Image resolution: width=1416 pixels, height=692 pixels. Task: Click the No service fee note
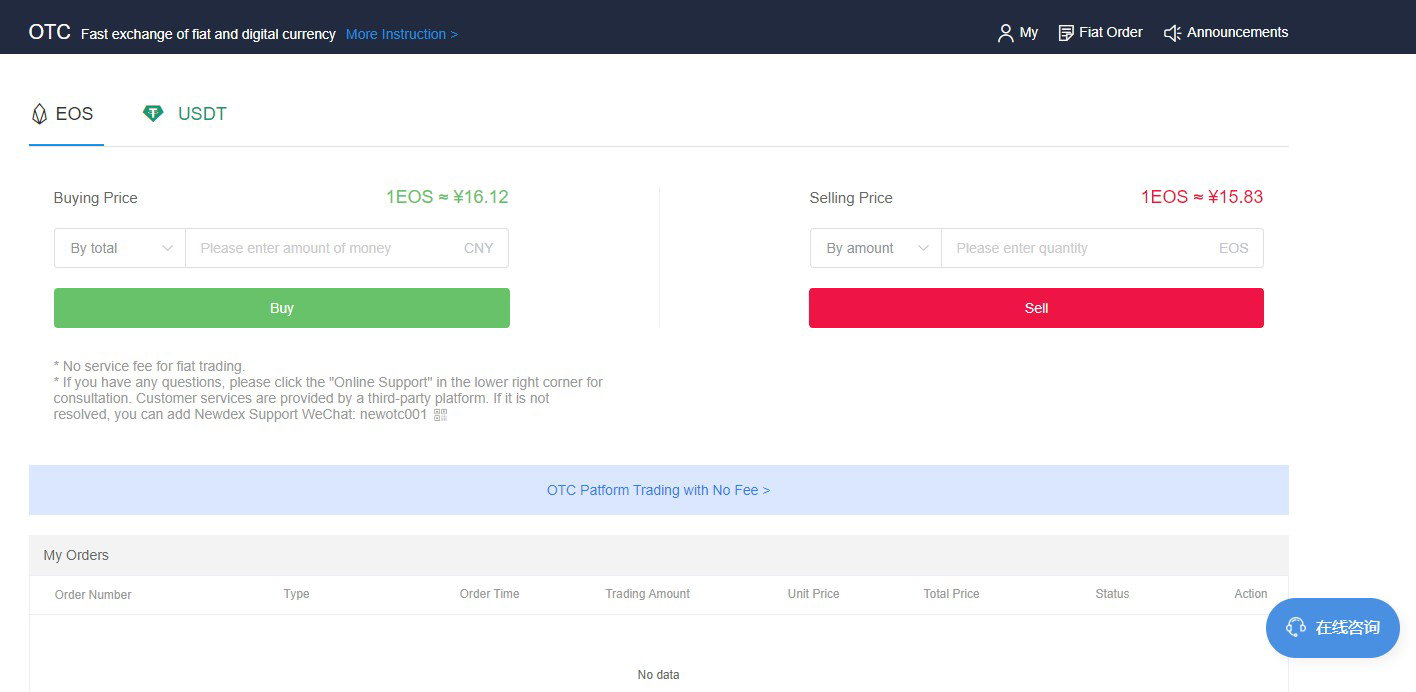149,366
